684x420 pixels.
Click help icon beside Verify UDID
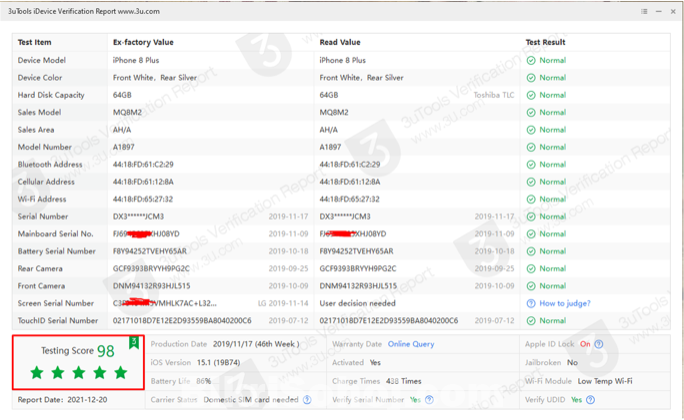pos(590,400)
